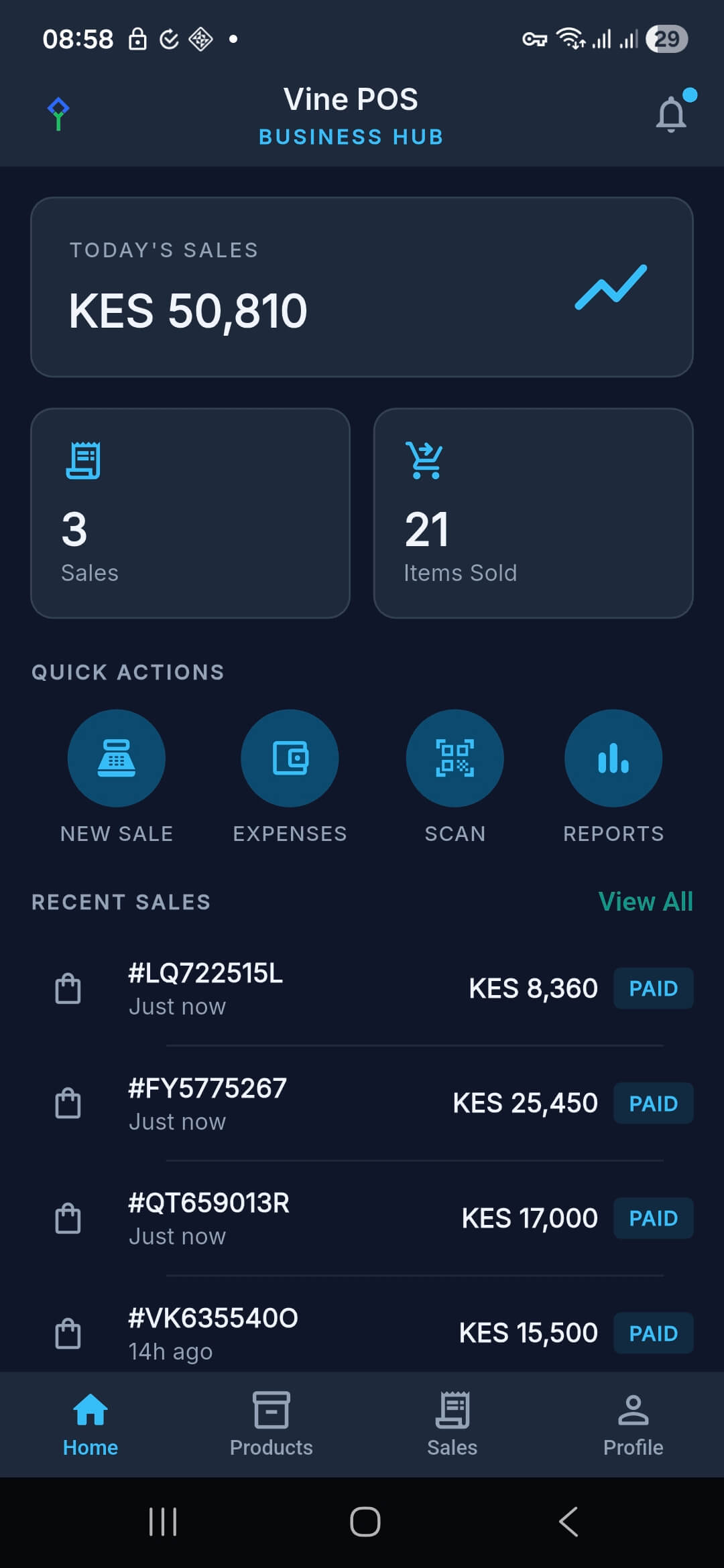The width and height of the screenshot is (724, 1568).
Task: Launch the Scan QR code action
Action: coord(455,758)
